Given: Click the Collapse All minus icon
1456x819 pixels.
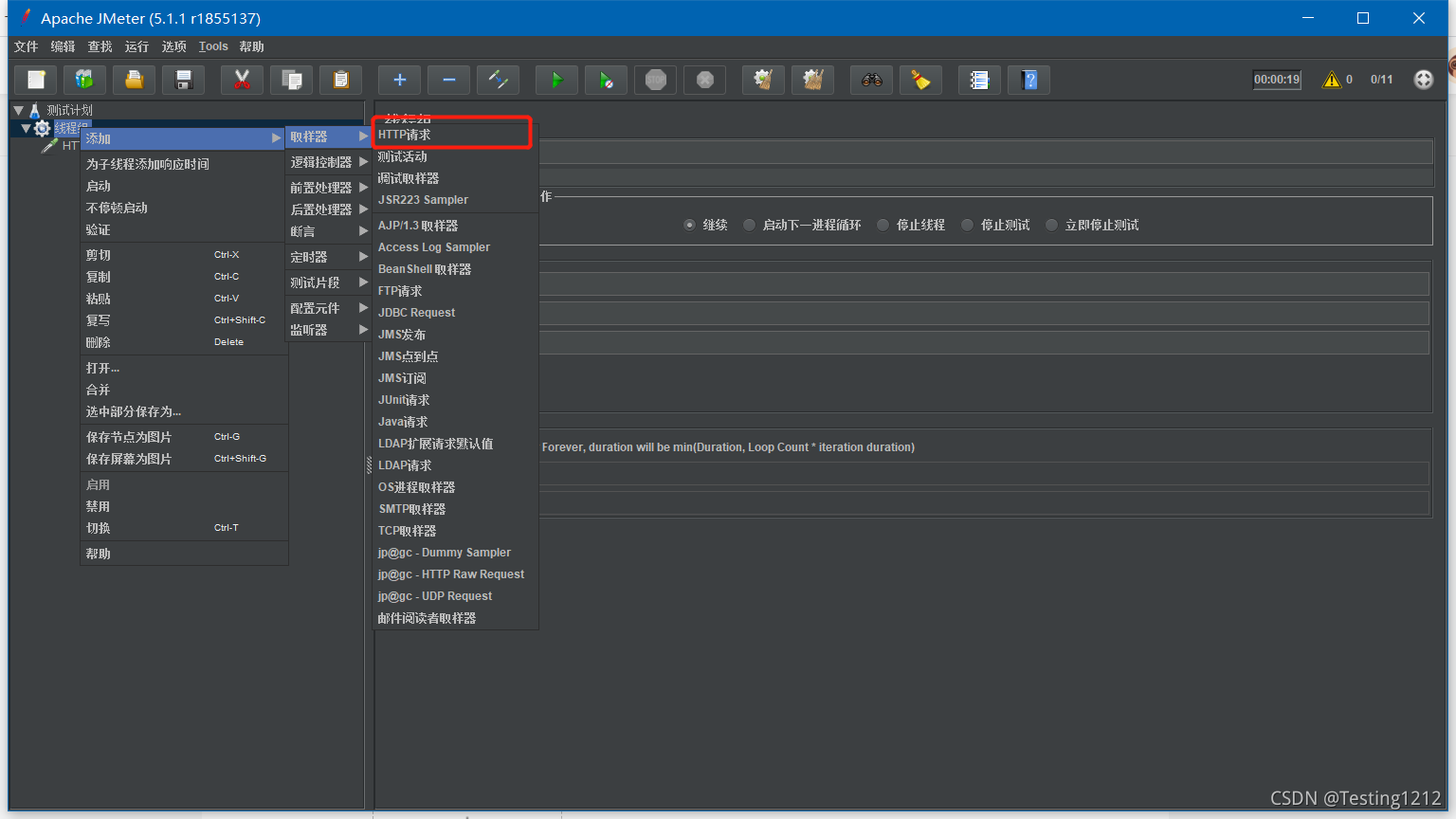Looking at the screenshot, I should click(449, 80).
